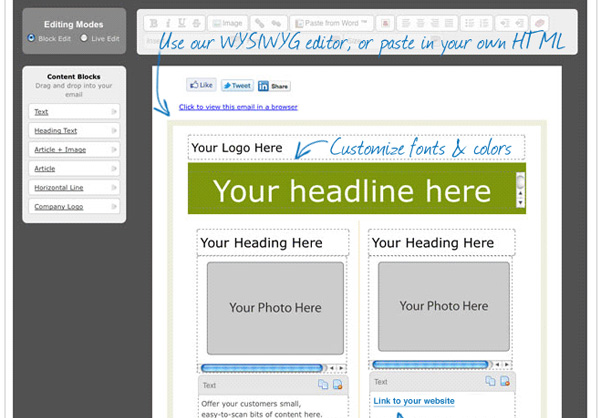Toggle italic formatting in editor toolbar
Viewport: 599px width, 418px height.
pos(168,23)
